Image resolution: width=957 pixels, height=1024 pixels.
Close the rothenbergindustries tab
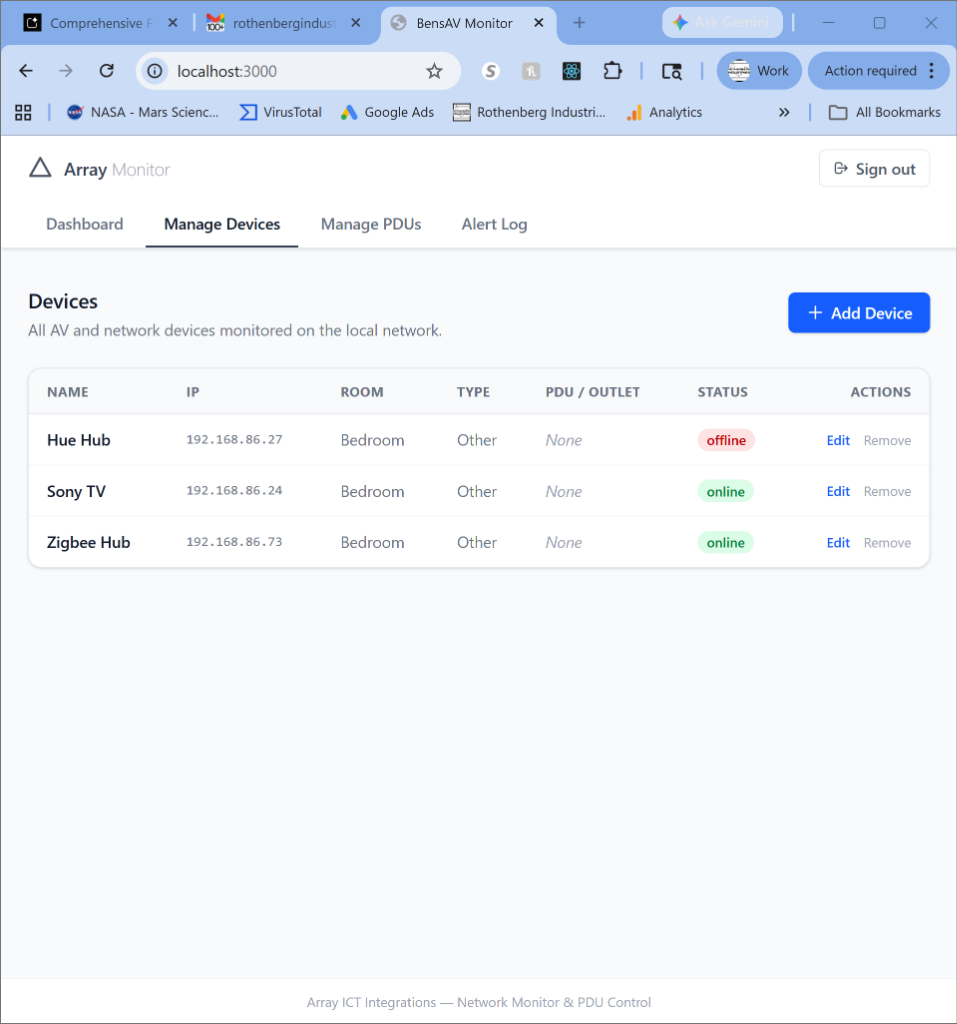pyautogui.click(x=355, y=23)
